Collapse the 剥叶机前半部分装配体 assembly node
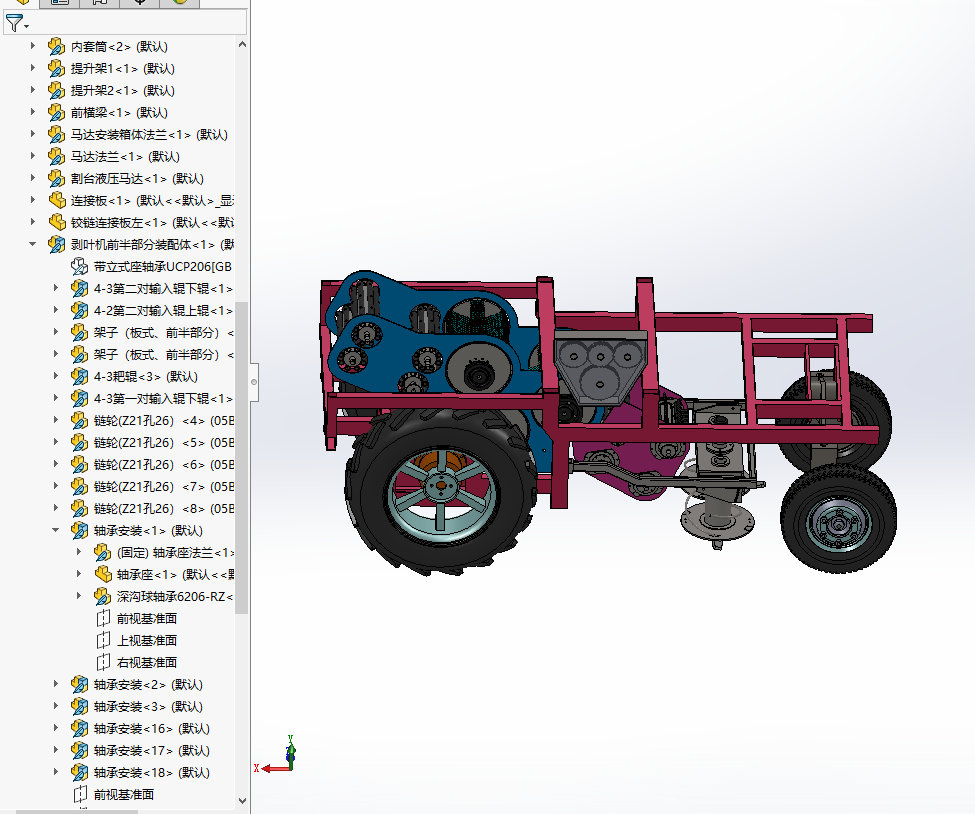Image resolution: width=975 pixels, height=814 pixels. 30,244
